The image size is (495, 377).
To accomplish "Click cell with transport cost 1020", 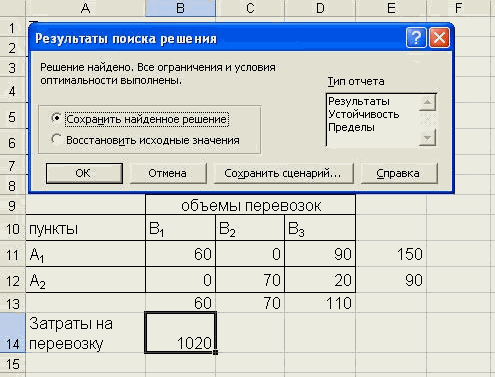I will (181, 333).
